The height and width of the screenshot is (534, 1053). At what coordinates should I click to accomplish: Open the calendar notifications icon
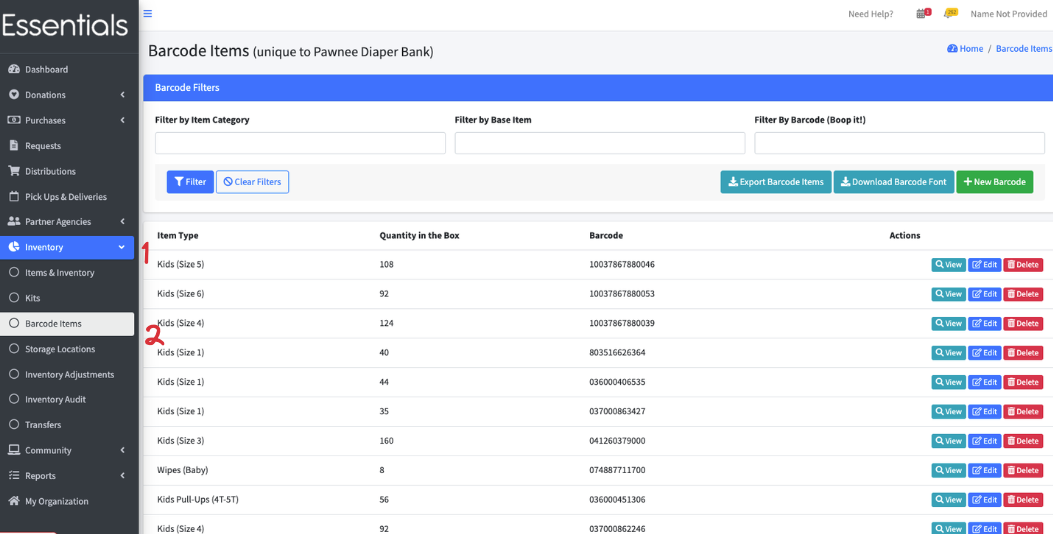tap(923, 13)
